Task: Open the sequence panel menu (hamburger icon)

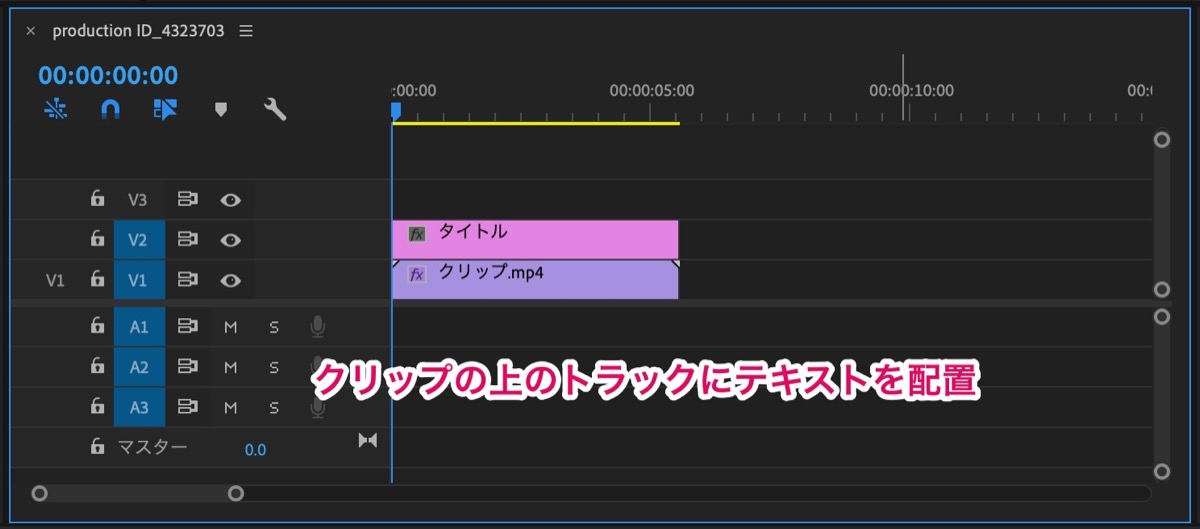Action: [246, 31]
